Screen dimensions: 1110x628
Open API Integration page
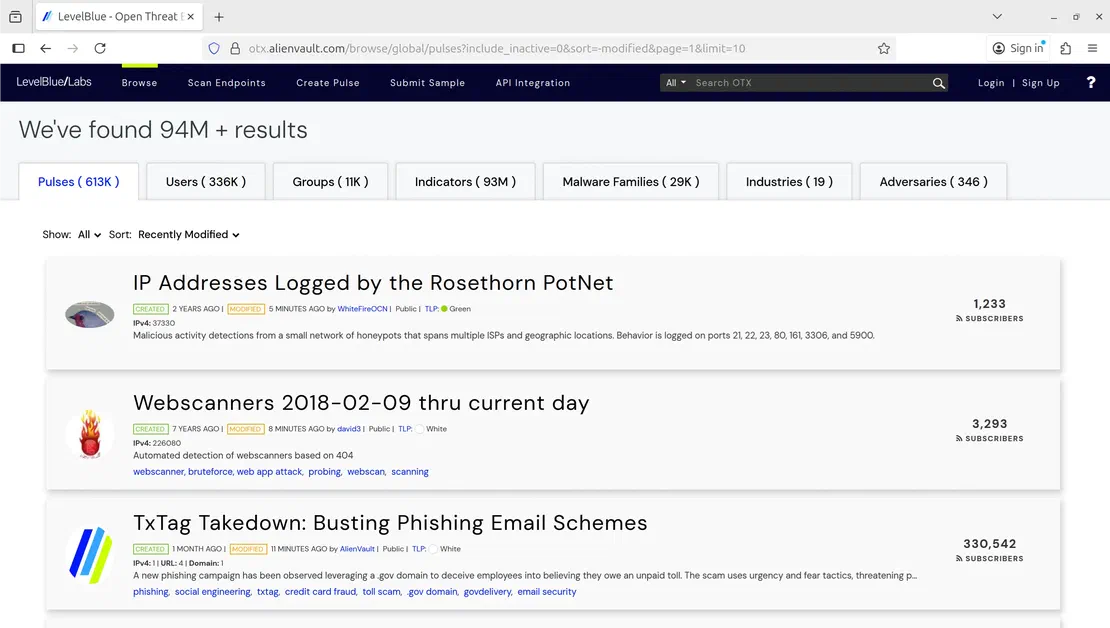(532, 83)
